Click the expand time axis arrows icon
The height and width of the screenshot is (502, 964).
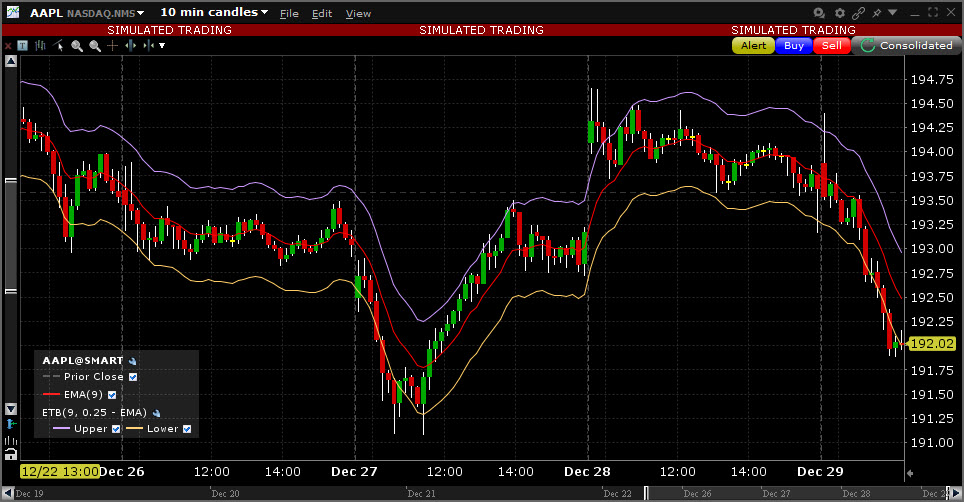pyautogui.click(x=130, y=45)
